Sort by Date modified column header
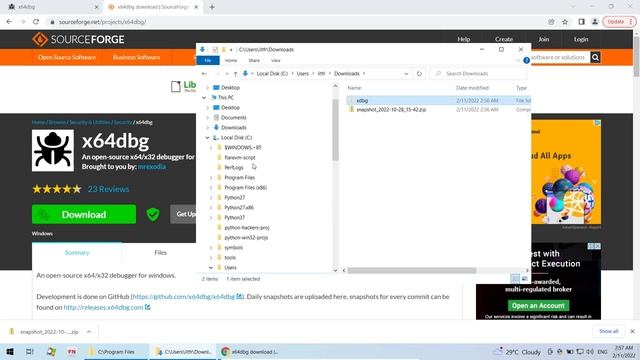 point(472,88)
